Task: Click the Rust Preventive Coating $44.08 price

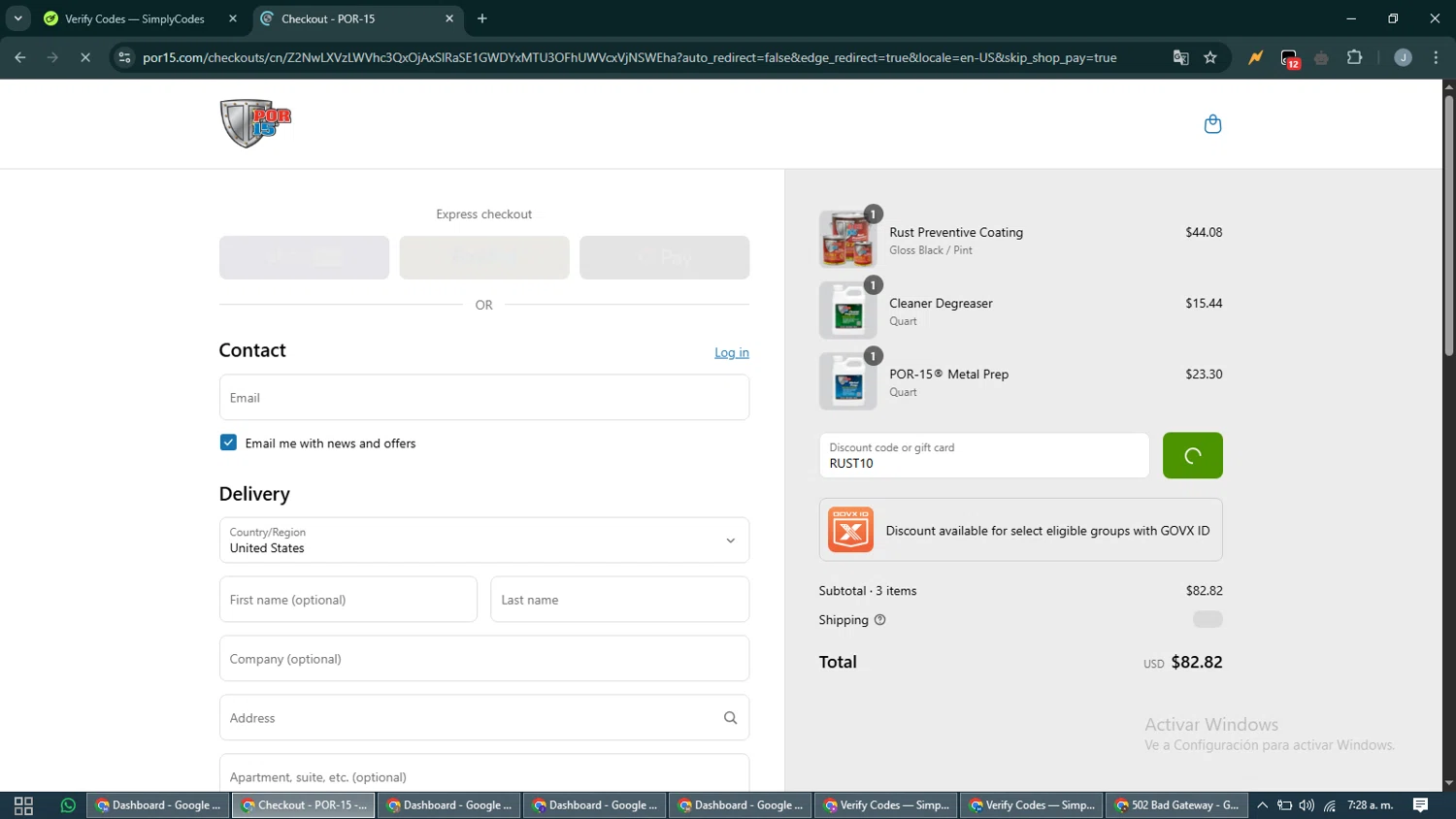Action: (x=1204, y=232)
